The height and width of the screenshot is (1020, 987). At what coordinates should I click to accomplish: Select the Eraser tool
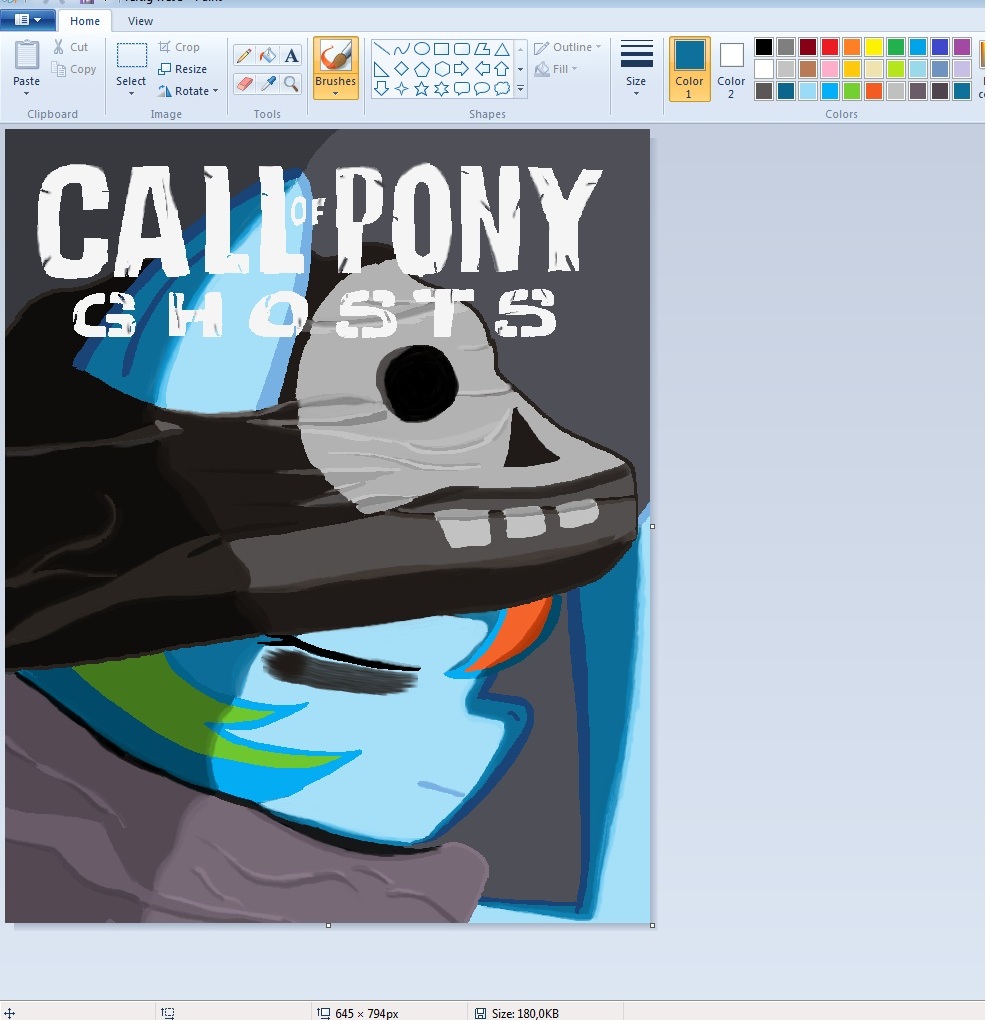[244, 84]
